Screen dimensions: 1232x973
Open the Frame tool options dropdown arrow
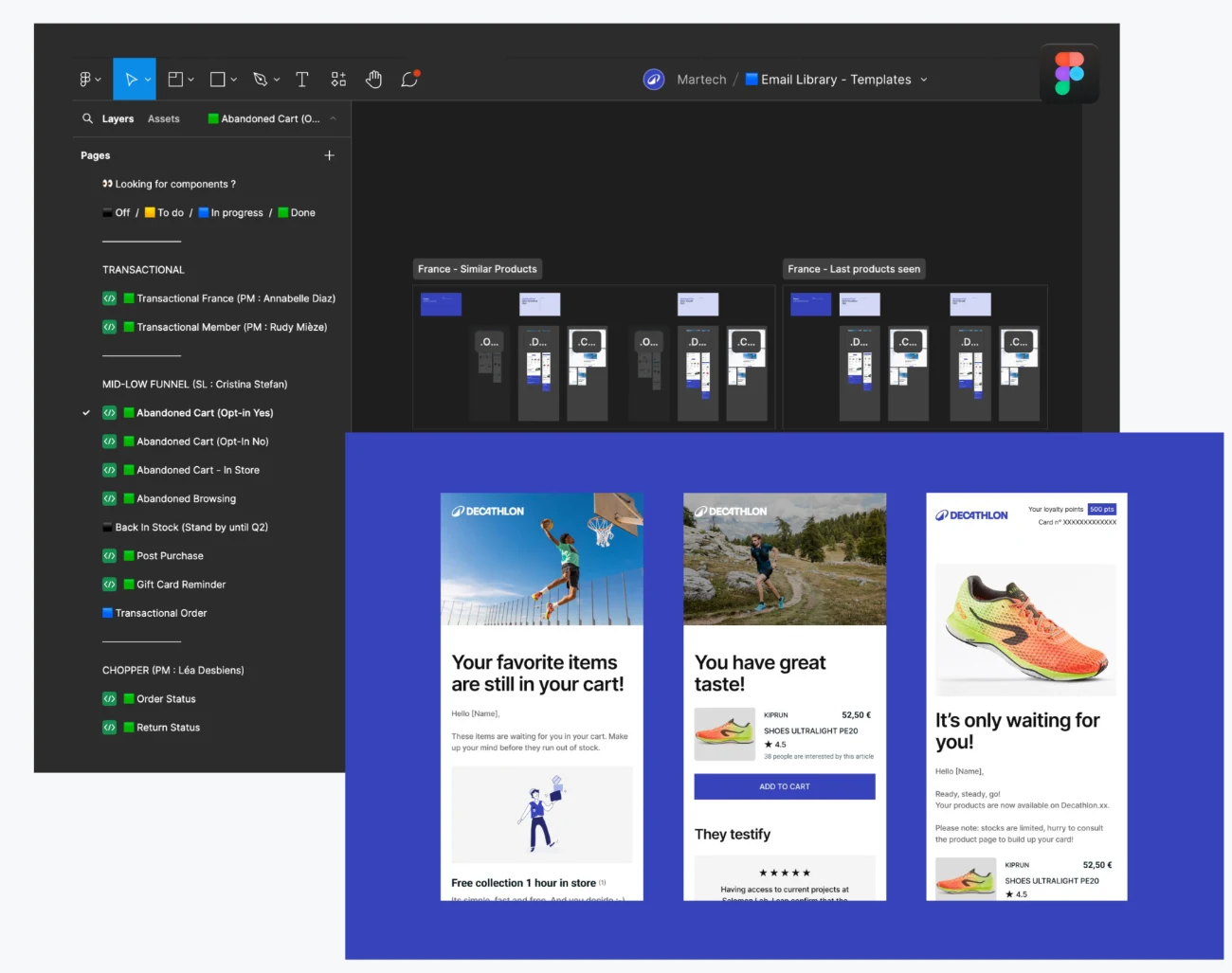point(190,80)
